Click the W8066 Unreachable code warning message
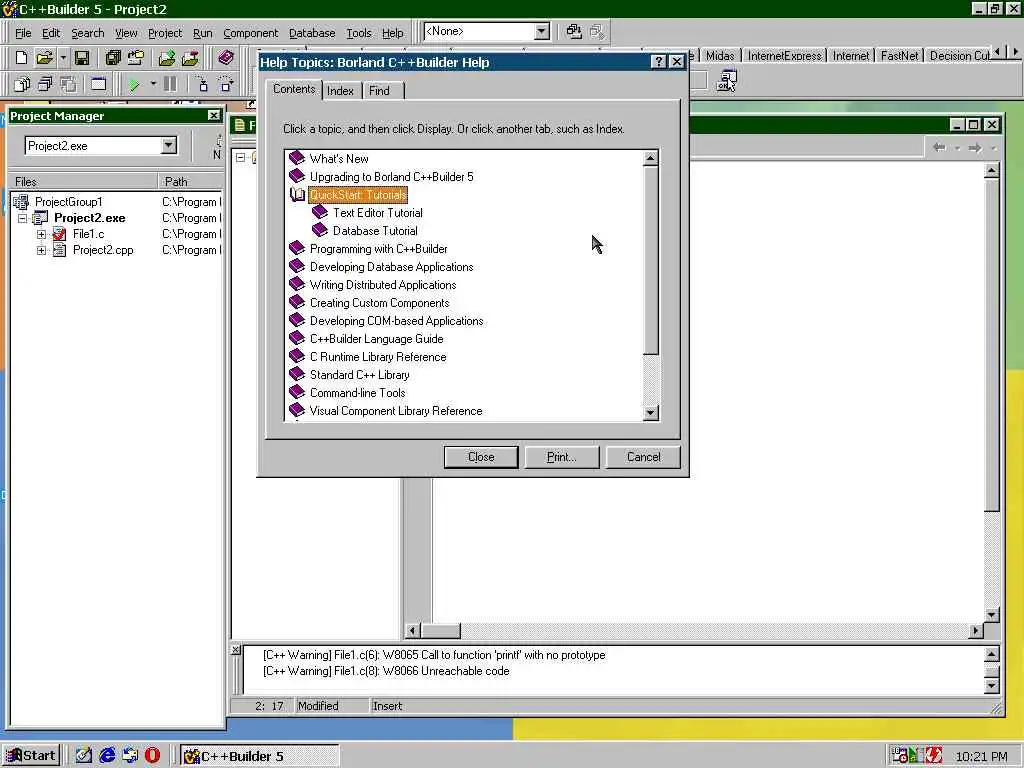 386,671
